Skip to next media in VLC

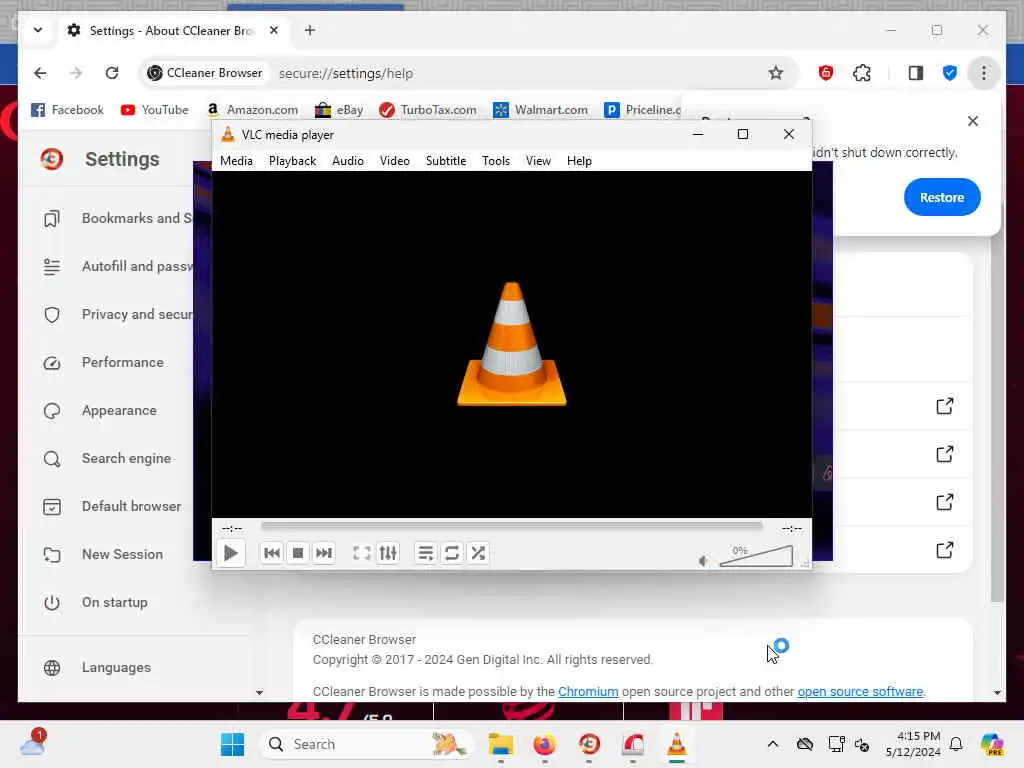(x=324, y=553)
